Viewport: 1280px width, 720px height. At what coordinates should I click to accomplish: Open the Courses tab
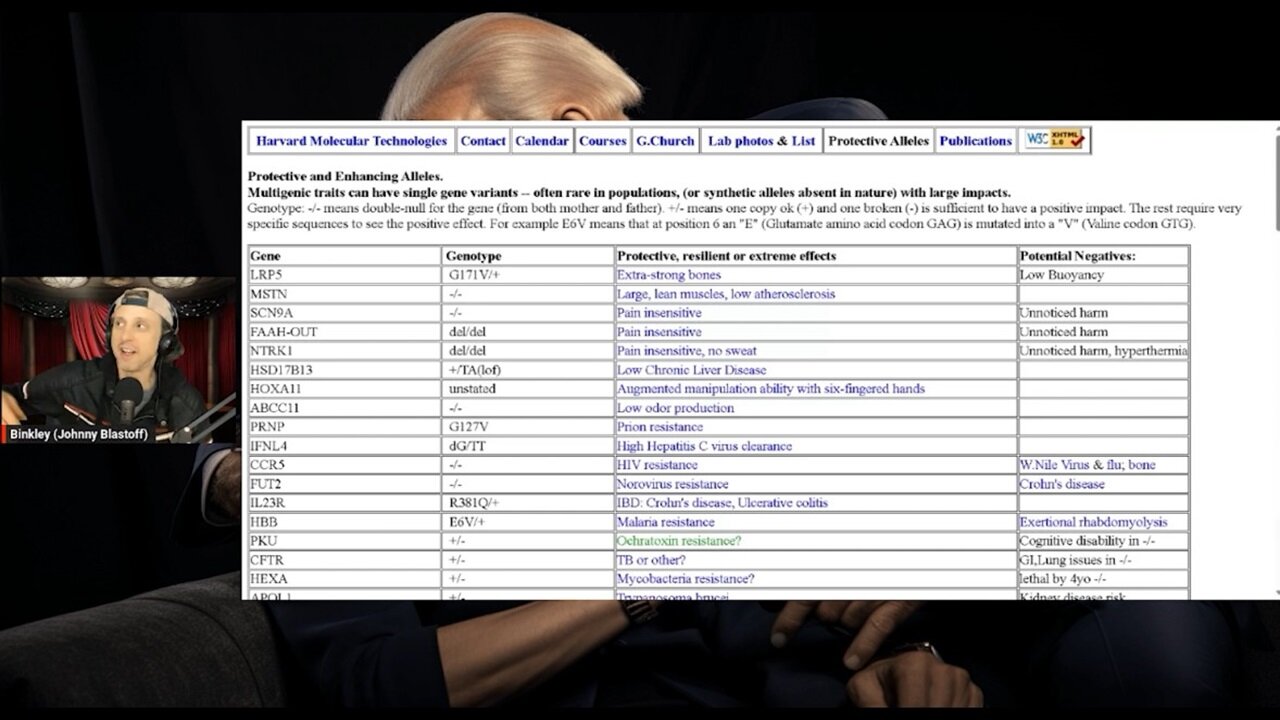603,141
